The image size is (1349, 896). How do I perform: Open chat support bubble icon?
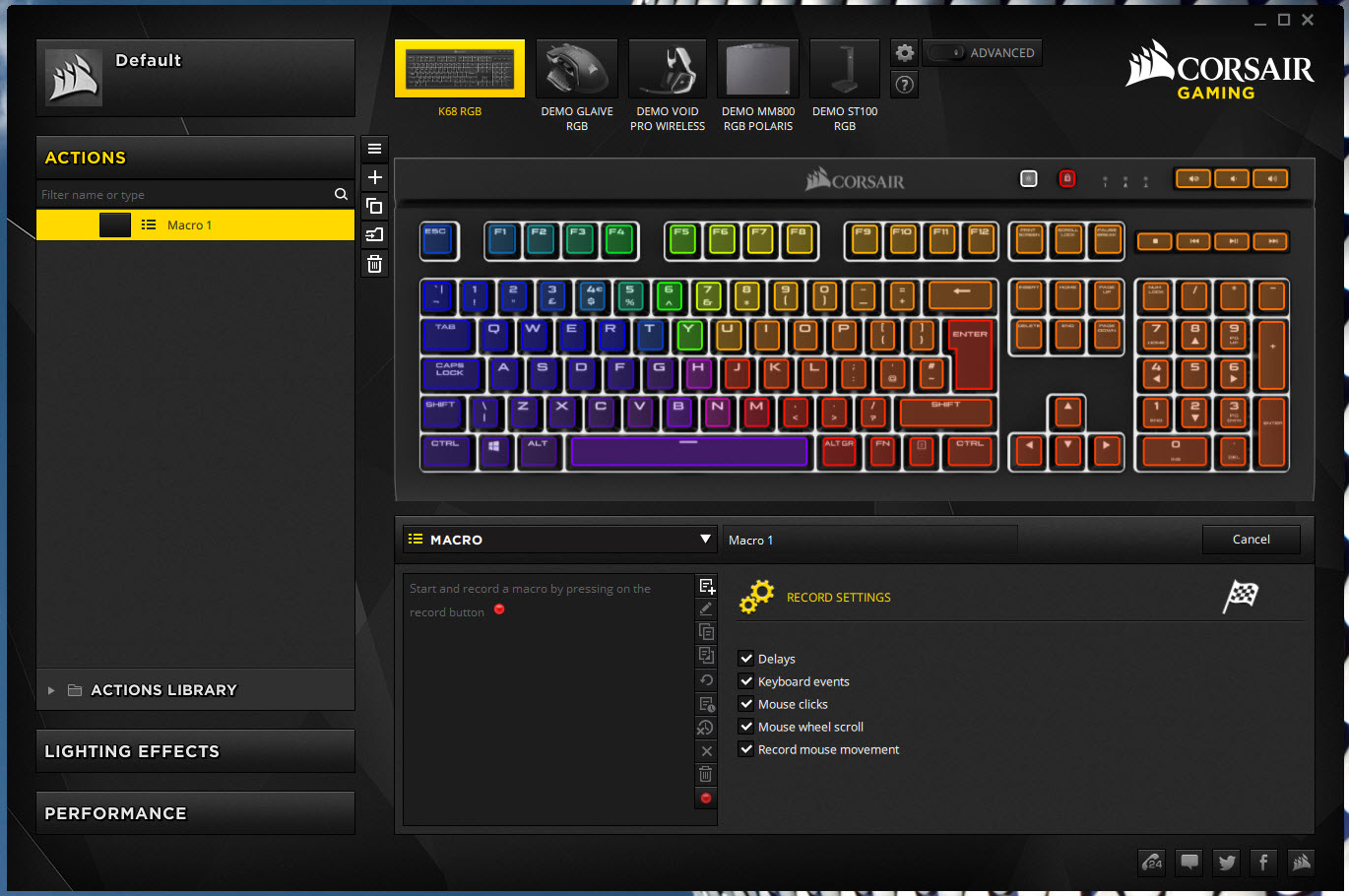pos(1189,863)
